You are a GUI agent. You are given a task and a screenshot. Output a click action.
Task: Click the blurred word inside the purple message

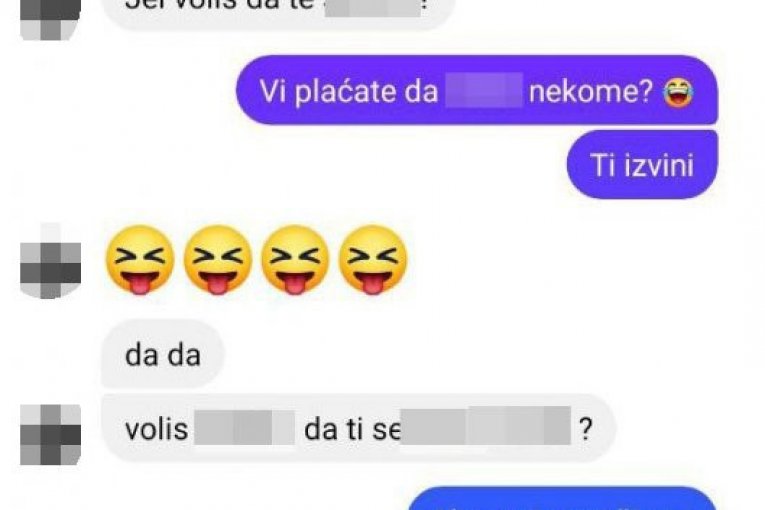pos(484,90)
